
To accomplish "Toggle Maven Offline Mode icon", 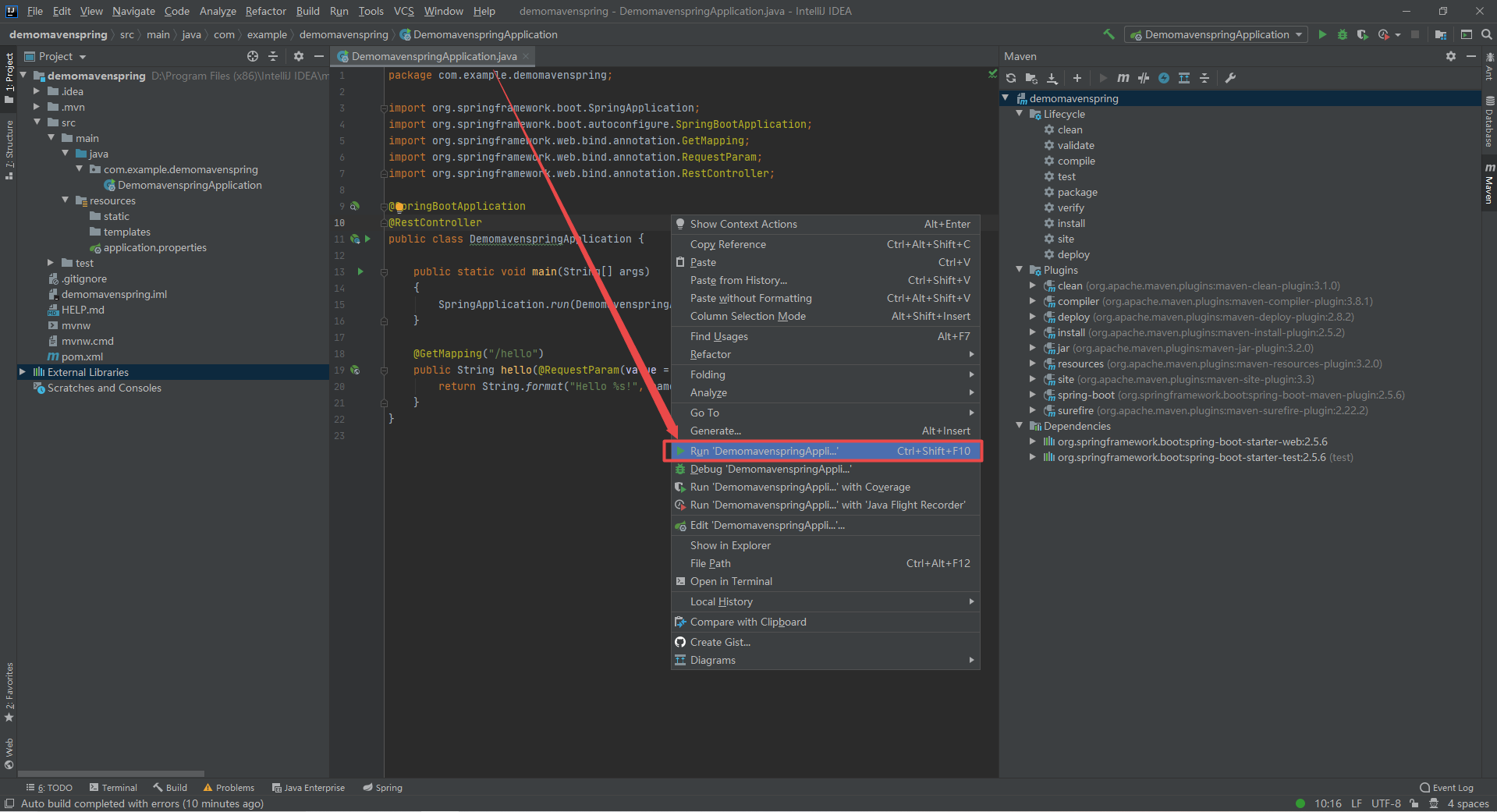I will pos(1144,78).
